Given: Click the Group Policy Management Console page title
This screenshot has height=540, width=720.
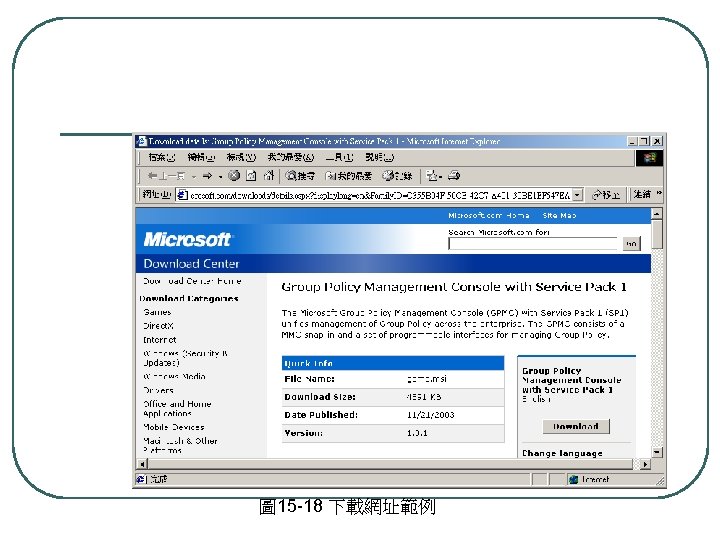Looking at the screenshot, I should tap(454, 287).
